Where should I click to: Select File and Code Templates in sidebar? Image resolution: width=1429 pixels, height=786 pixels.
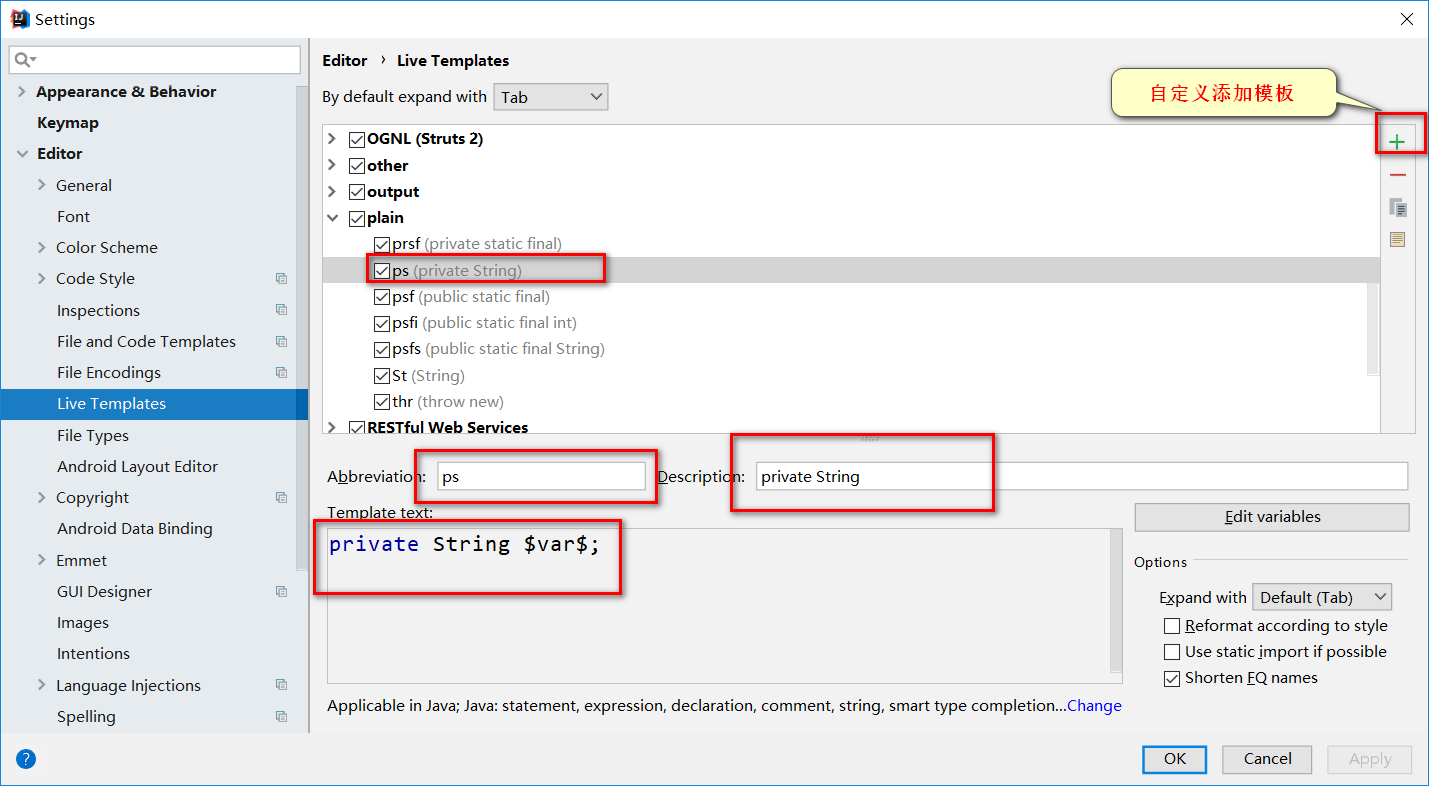tap(146, 342)
